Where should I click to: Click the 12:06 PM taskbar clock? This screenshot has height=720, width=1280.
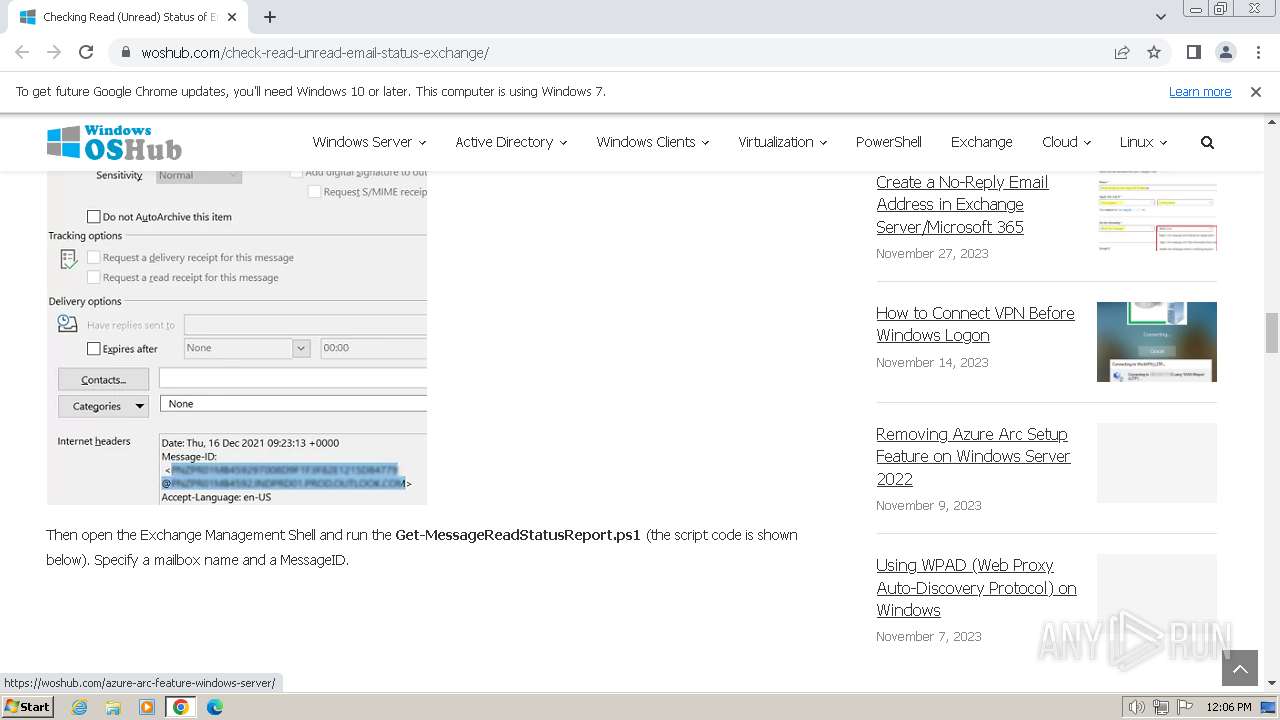click(x=1229, y=707)
